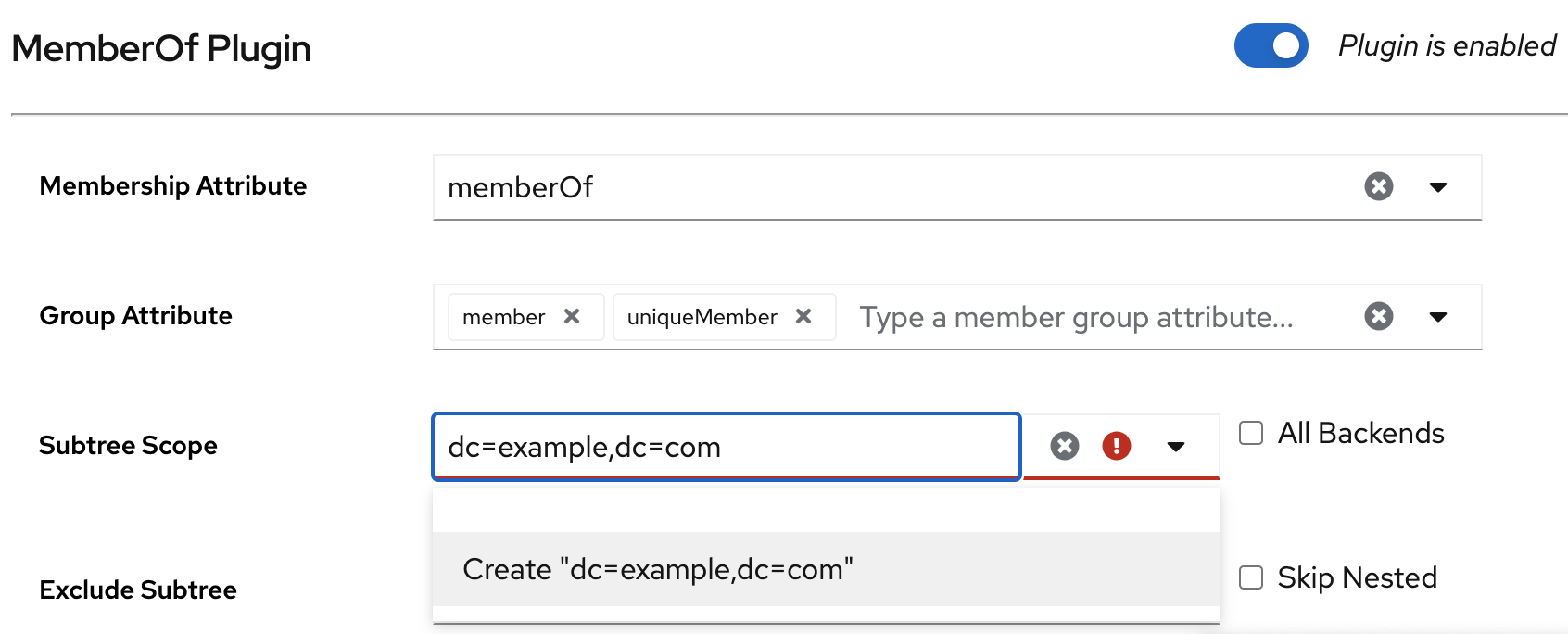Screen dimensions: 1568x634
Task: Expand the Membership Attribute dropdown arrow
Action: [x=1437, y=187]
